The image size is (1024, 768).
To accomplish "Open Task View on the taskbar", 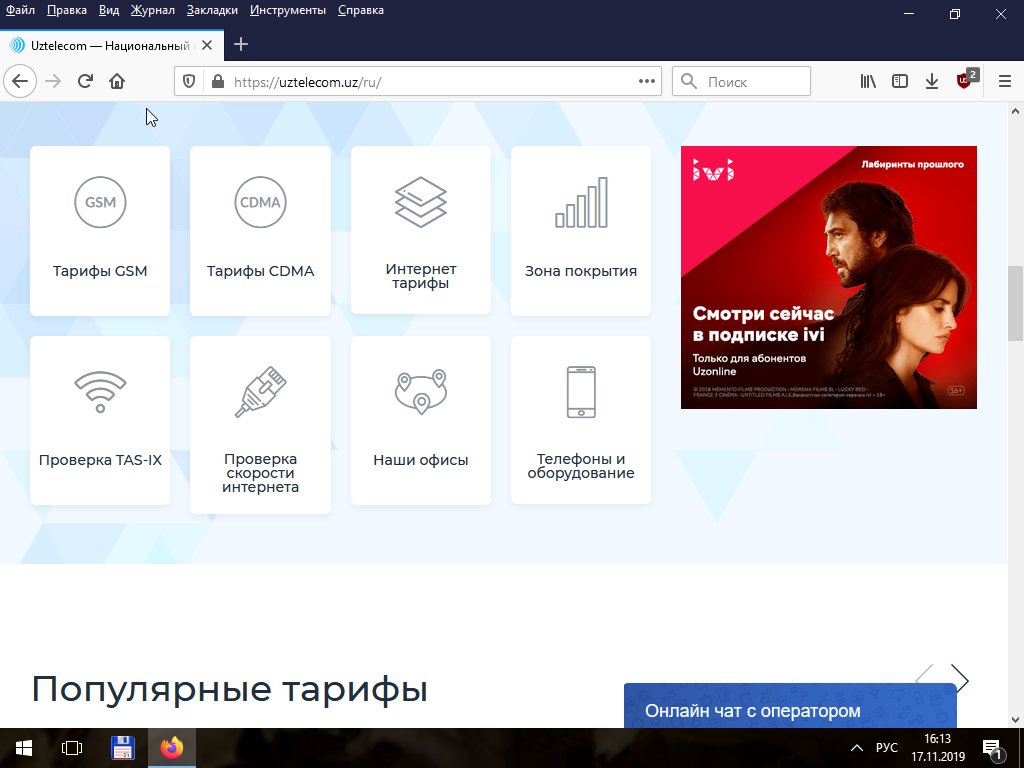I will (x=71, y=748).
